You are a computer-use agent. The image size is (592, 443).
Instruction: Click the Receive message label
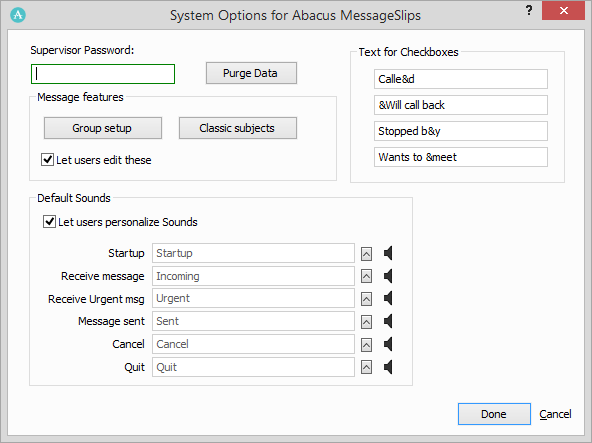point(102,276)
